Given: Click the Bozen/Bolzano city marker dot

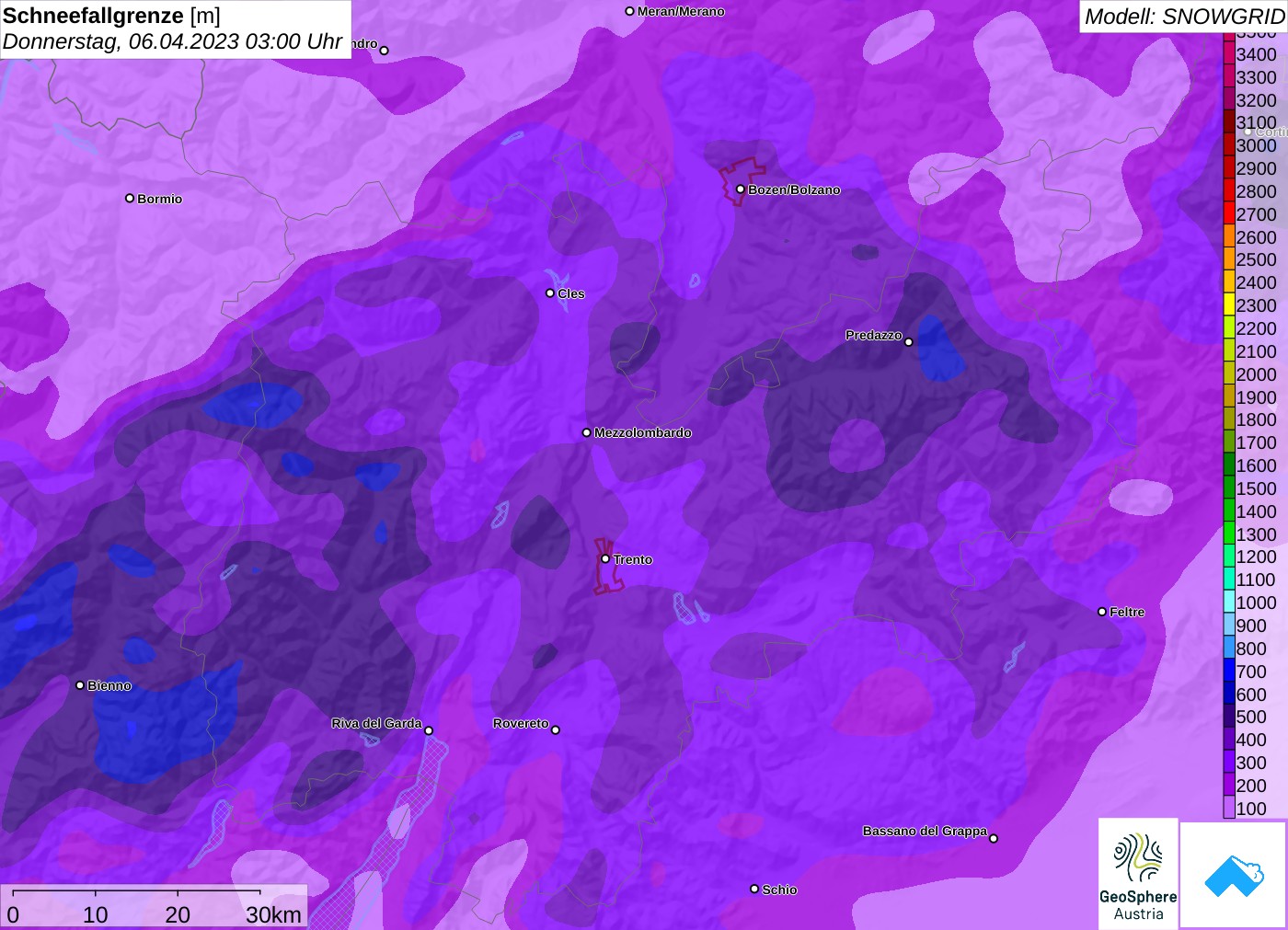Looking at the screenshot, I should (x=740, y=189).
